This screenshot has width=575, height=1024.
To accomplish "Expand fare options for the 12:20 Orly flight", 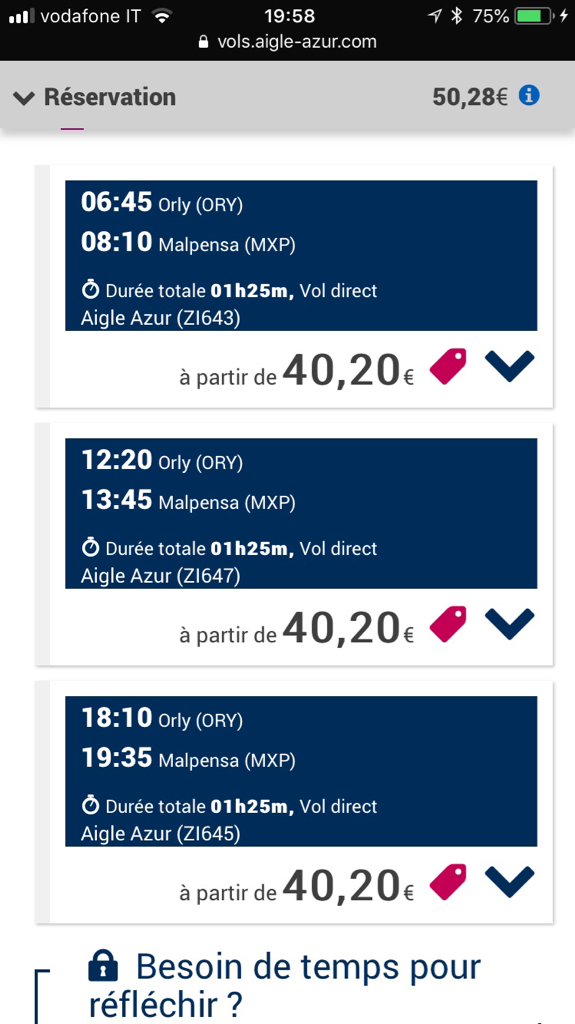I will tap(510, 624).
